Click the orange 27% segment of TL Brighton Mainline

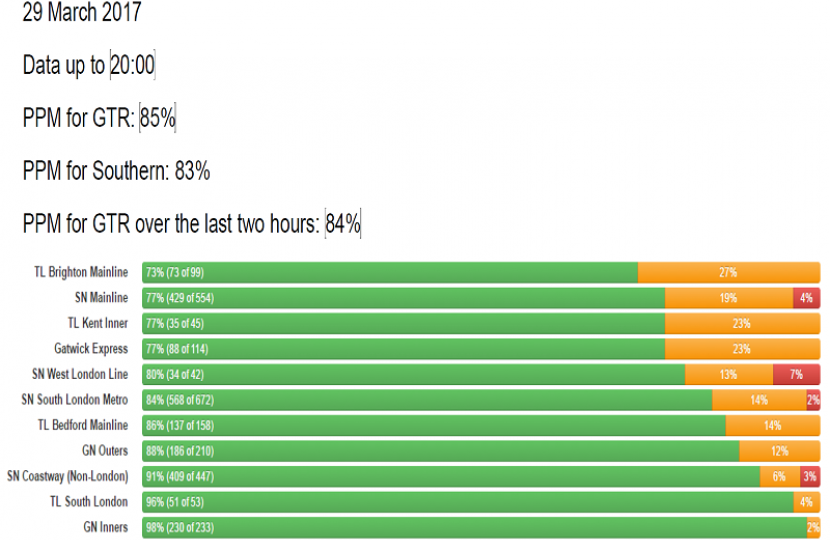(728, 272)
